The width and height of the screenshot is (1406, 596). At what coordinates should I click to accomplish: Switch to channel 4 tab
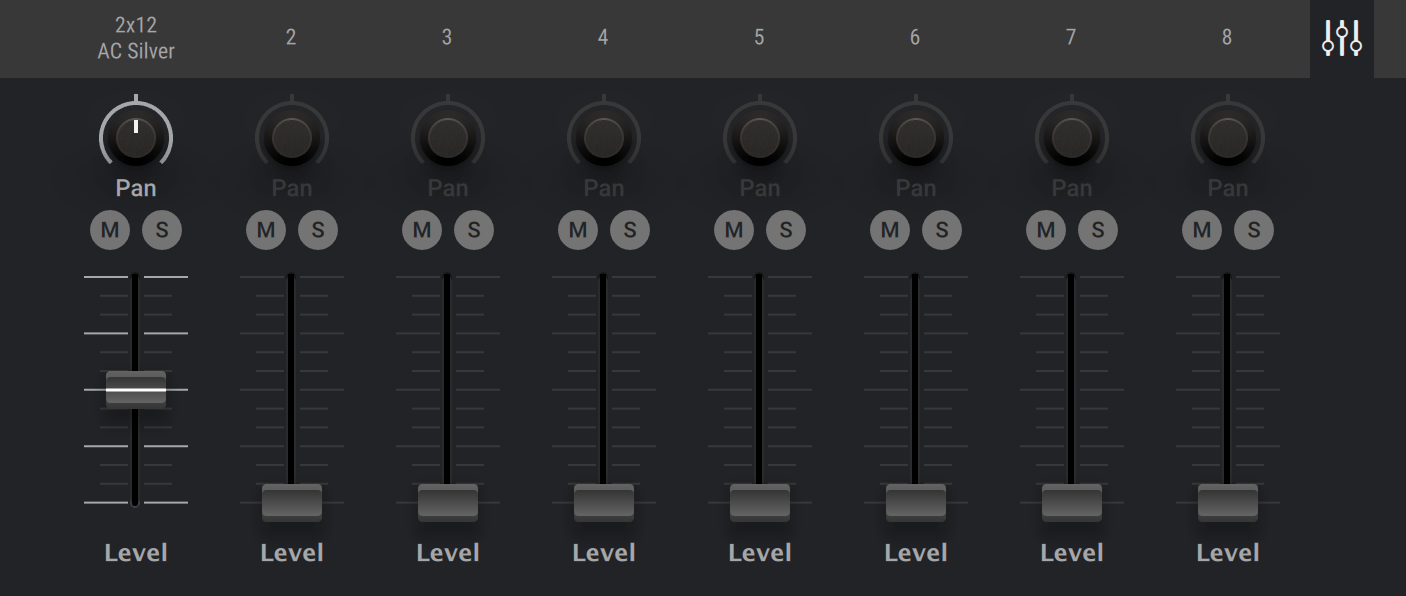(603, 39)
